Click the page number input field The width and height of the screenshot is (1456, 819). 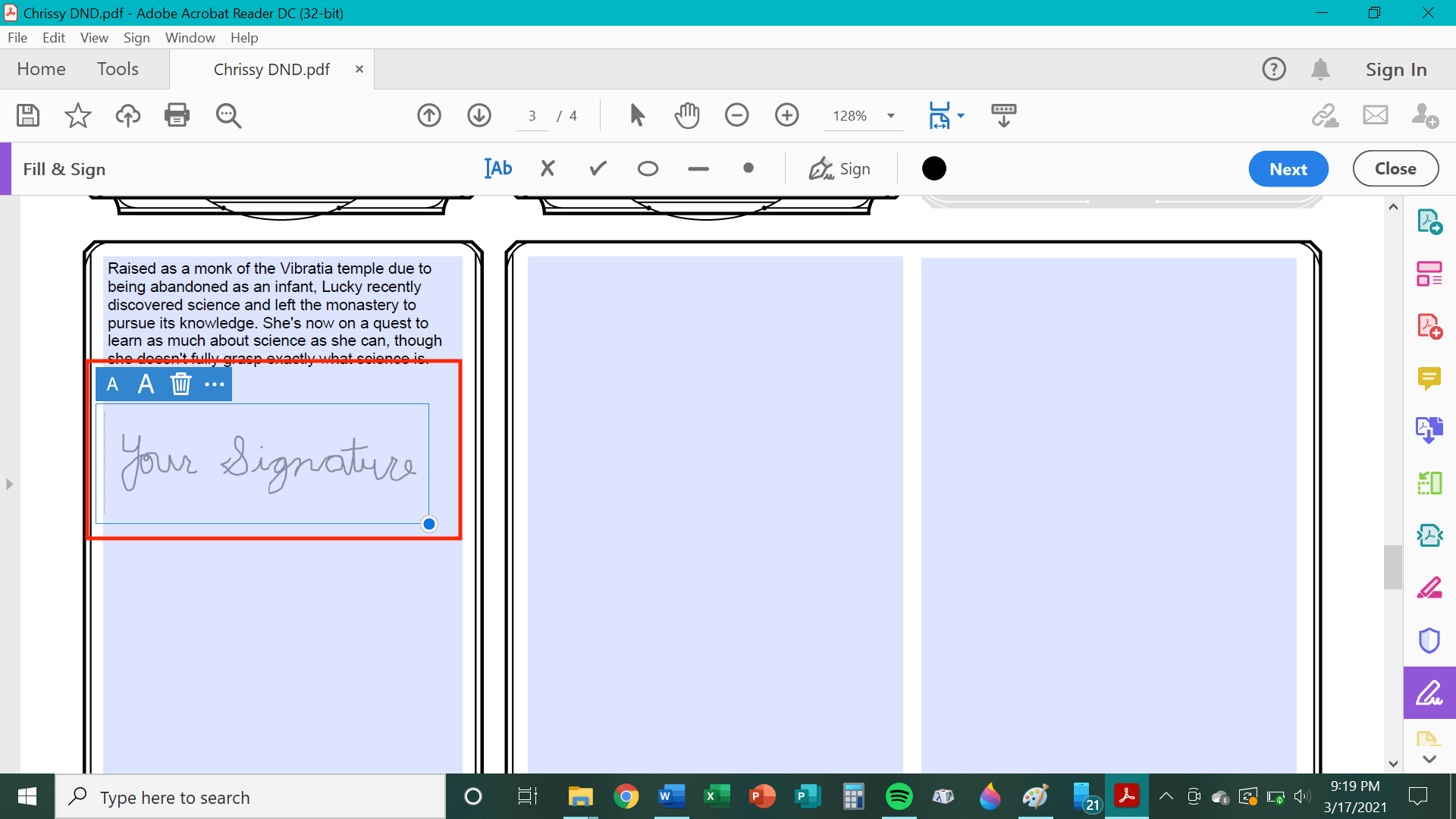[532, 115]
